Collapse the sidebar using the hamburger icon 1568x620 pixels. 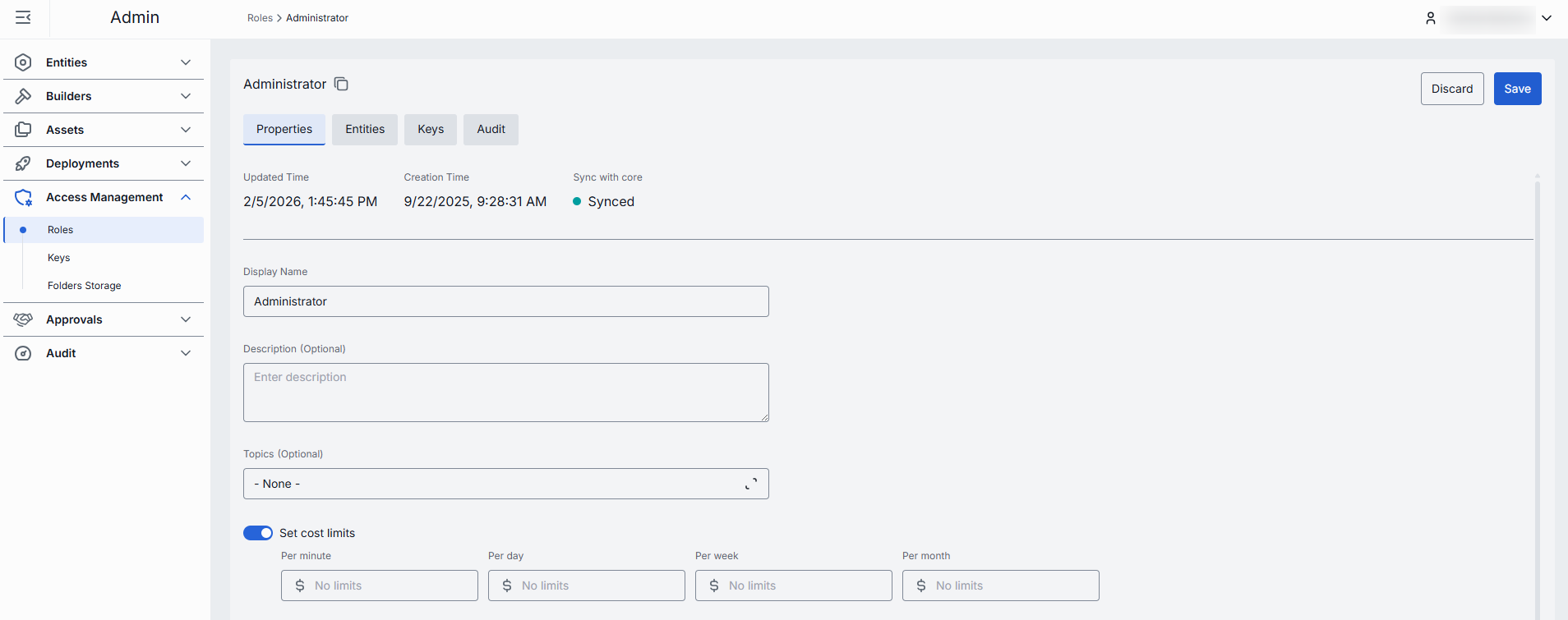23,17
